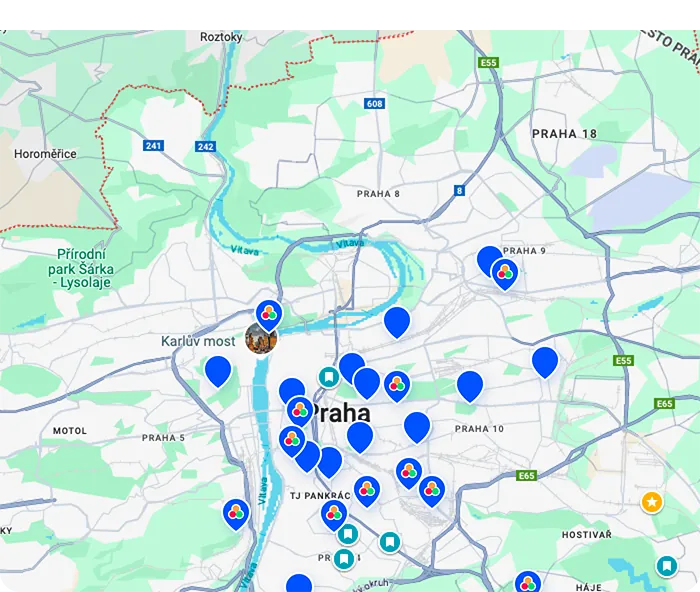This screenshot has height=592, width=700.
Task: Click the Roztoky town label
Action: tap(221, 37)
